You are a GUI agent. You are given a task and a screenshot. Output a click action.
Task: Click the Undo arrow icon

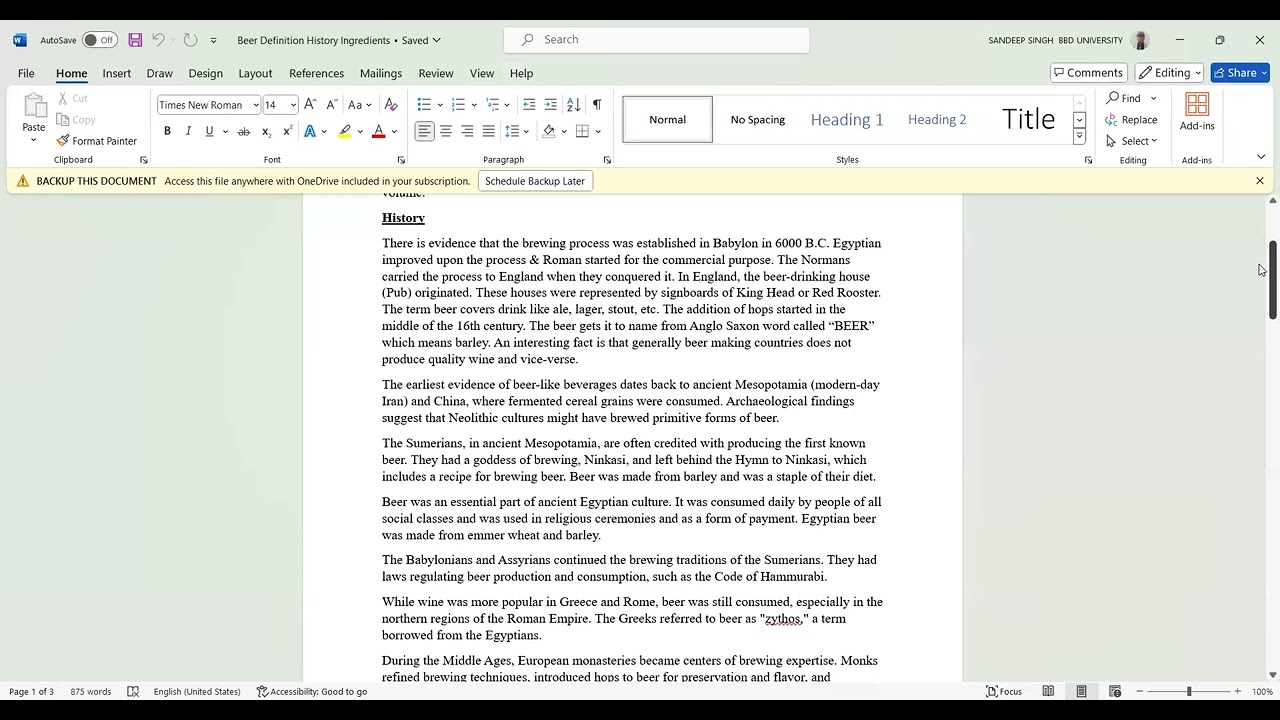pos(158,40)
